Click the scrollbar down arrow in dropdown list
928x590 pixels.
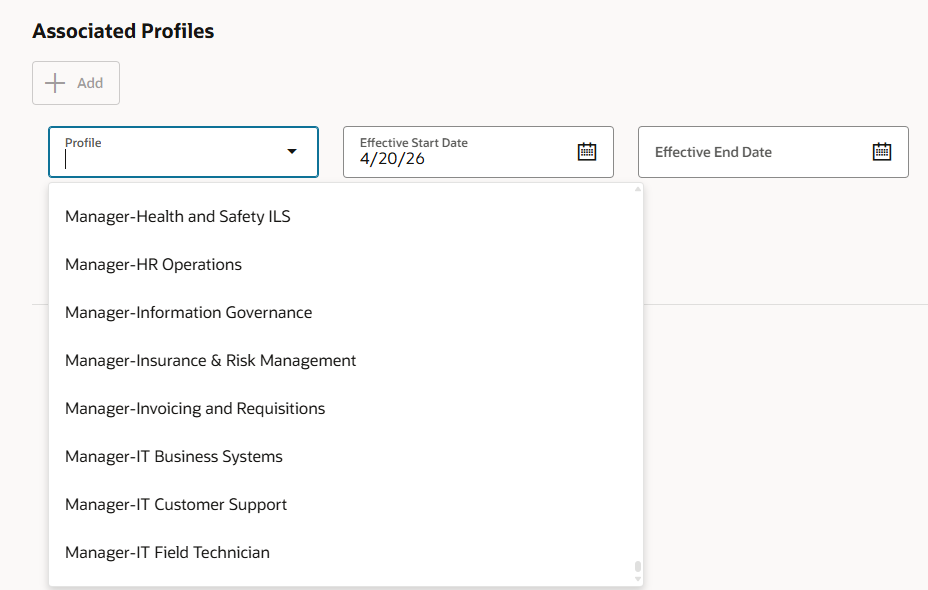[637, 579]
